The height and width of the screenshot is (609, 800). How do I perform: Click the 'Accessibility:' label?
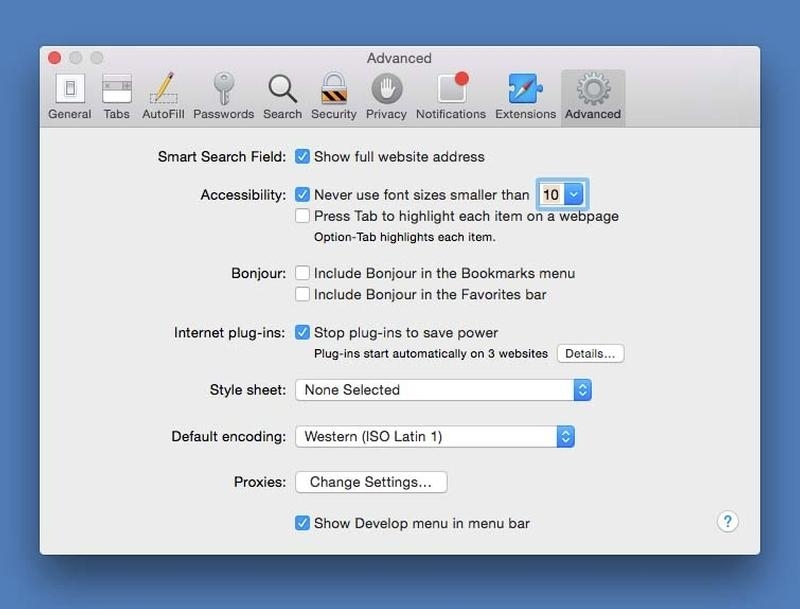(243, 195)
